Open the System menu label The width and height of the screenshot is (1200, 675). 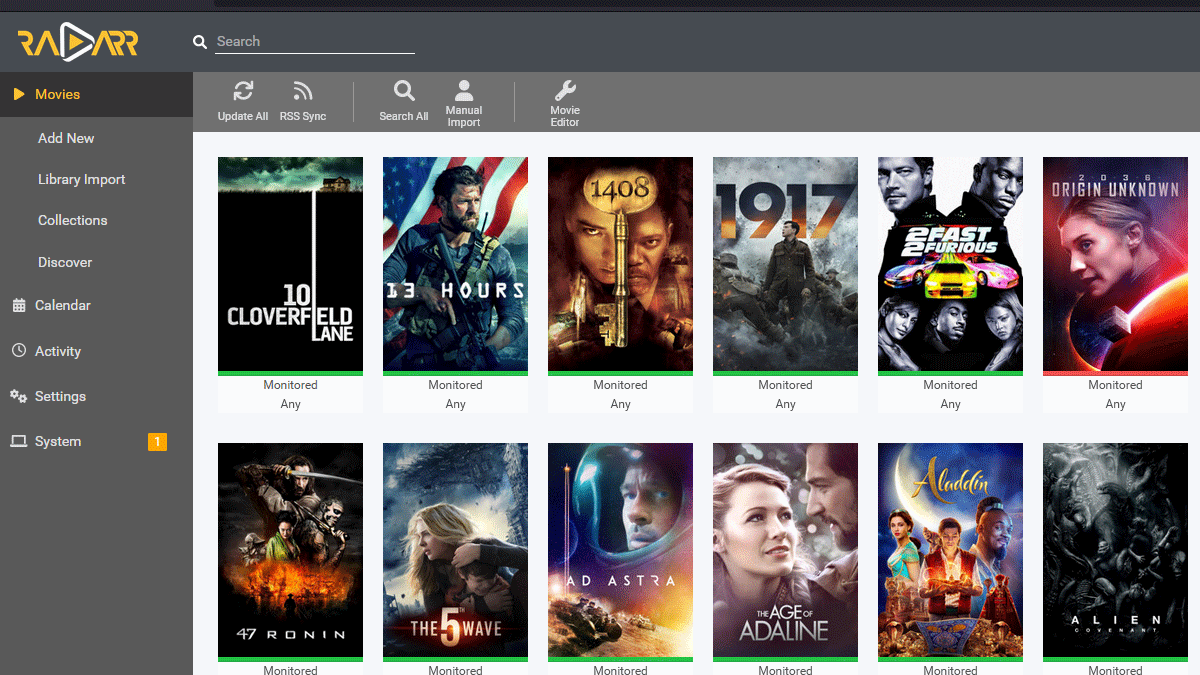coord(58,441)
